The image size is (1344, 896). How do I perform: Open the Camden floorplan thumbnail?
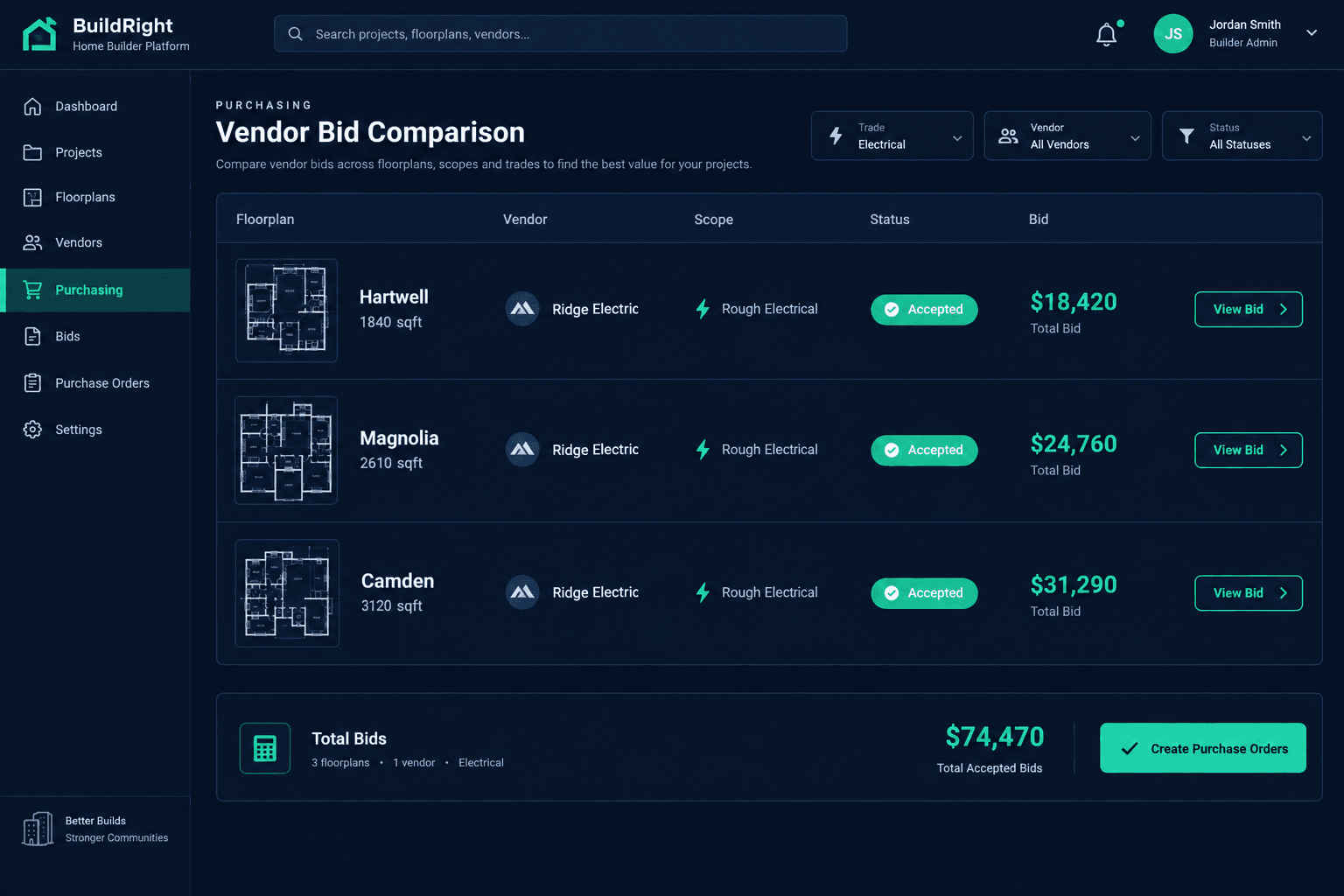point(287,592)
